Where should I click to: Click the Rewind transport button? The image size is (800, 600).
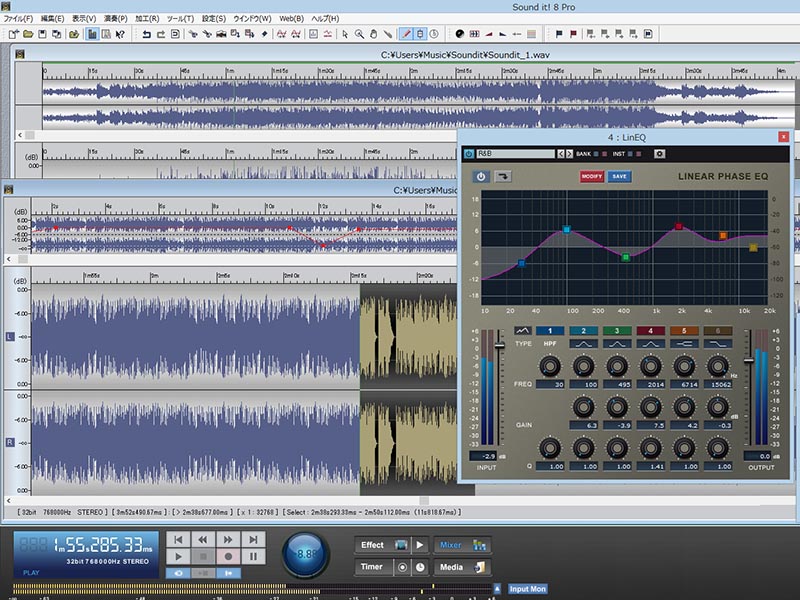coord(203,539)
